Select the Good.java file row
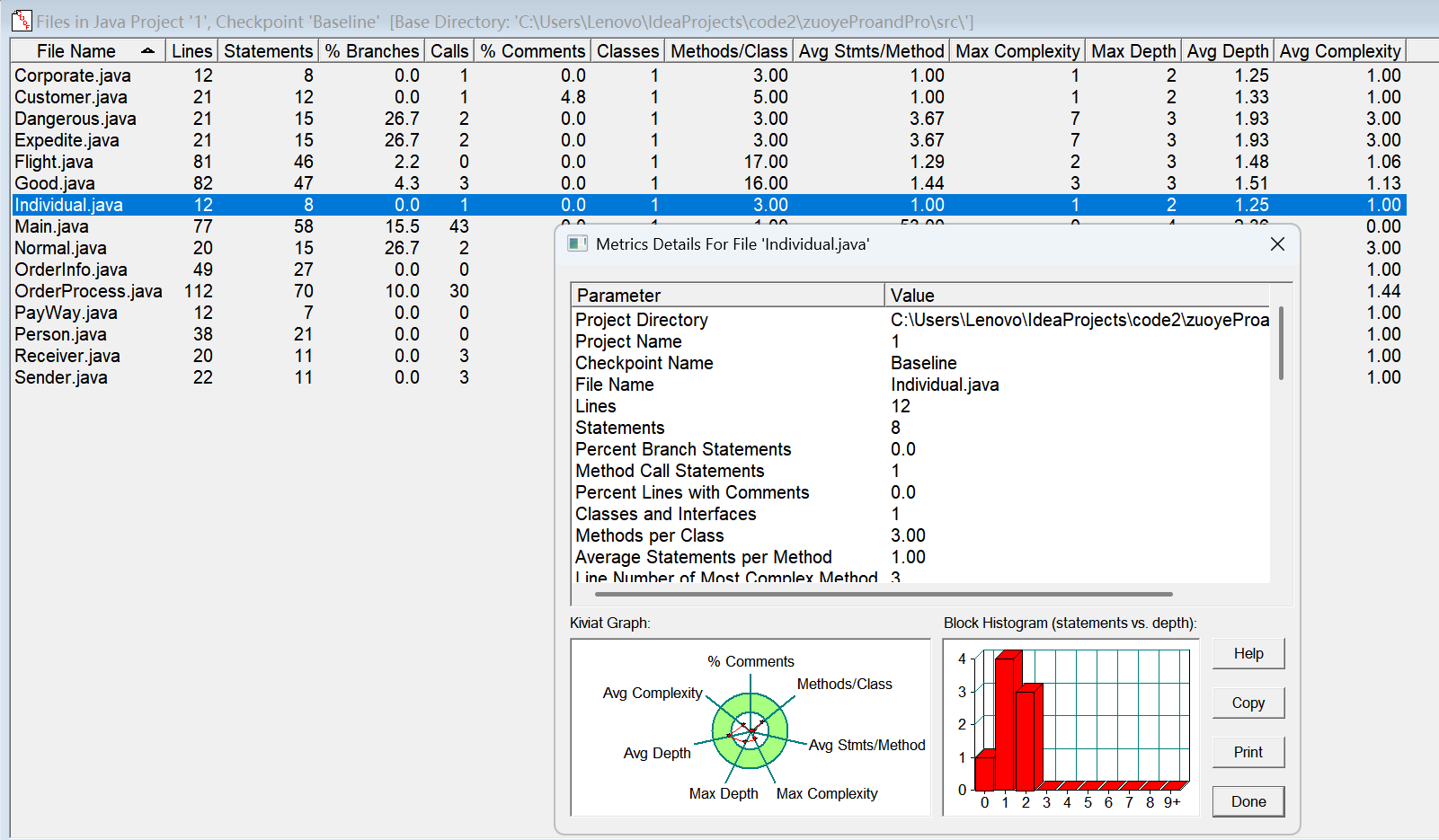 tap(708, 183)
